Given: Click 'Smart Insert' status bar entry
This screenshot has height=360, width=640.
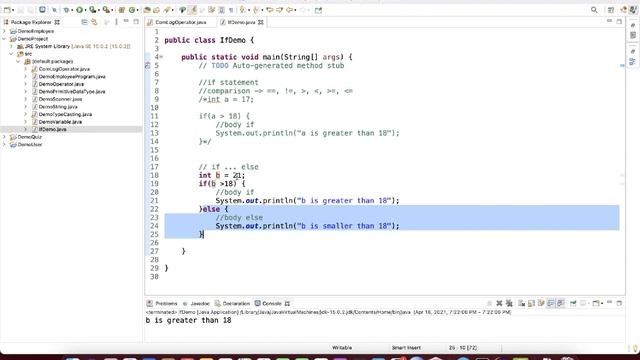Looking at the screenshot, I should click(406, 348).
